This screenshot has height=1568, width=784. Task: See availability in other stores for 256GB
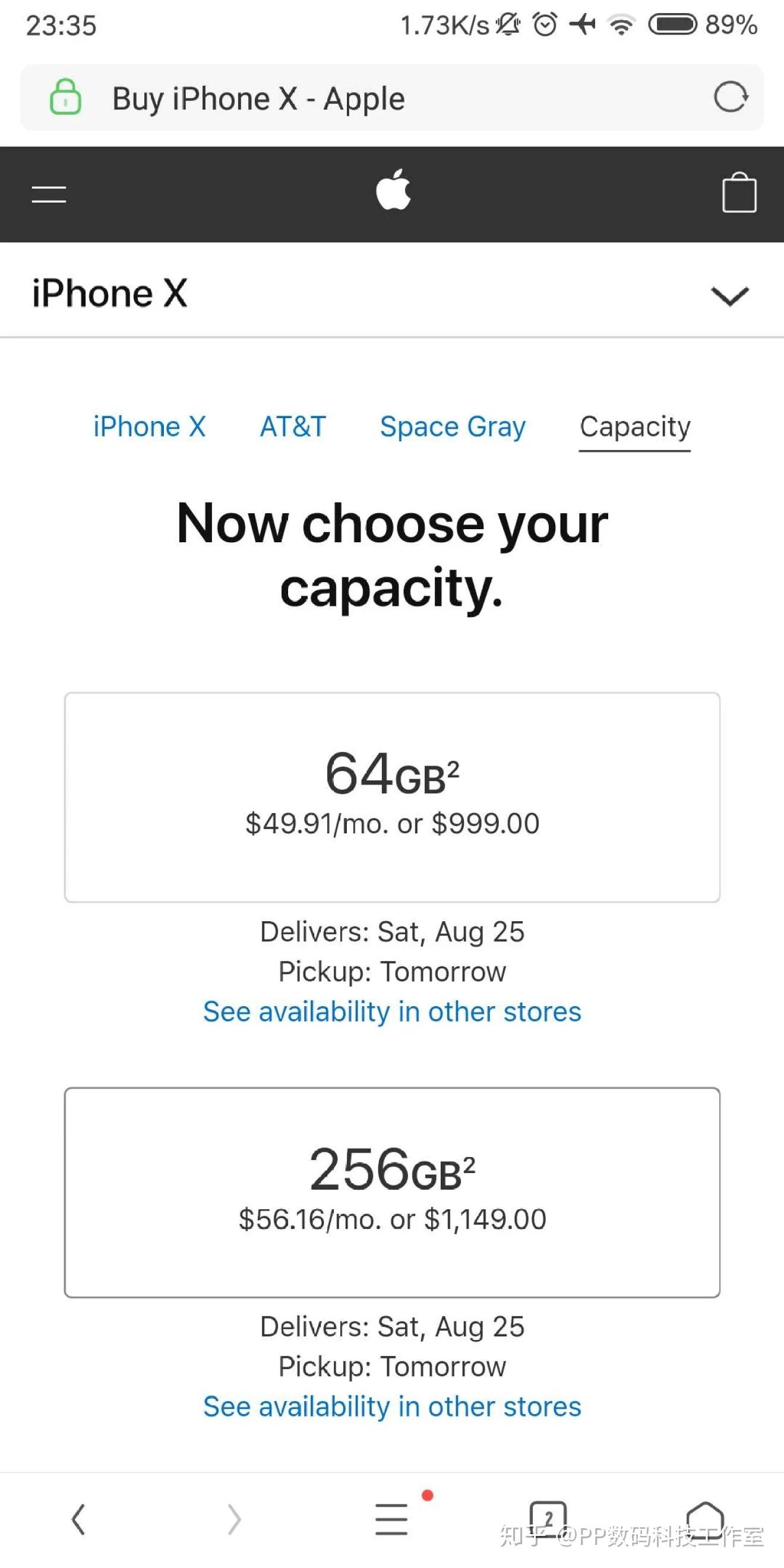392,1406
